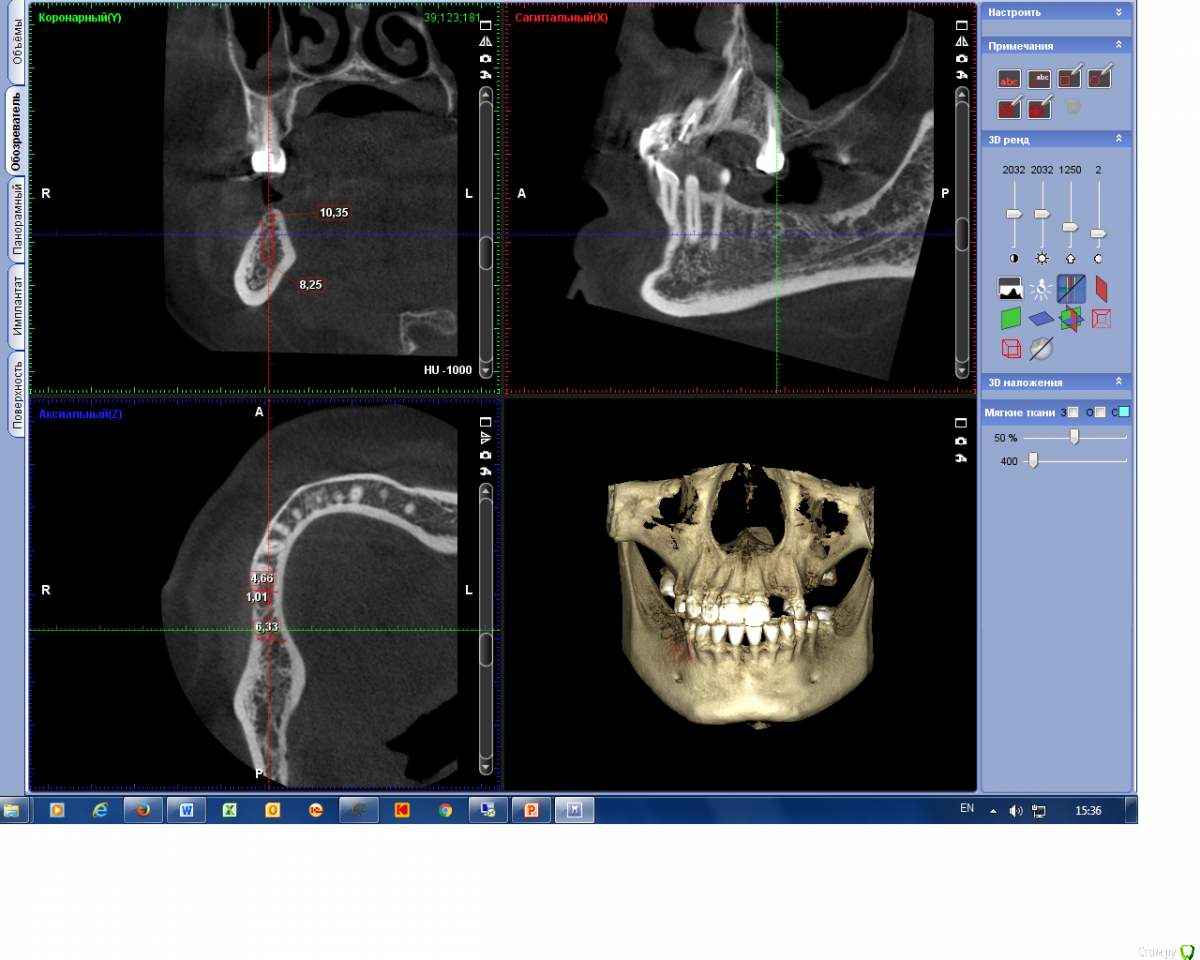
Task: Toggle the О checkbox for Мягкие ткани
Action: [x=1100, y=412]
